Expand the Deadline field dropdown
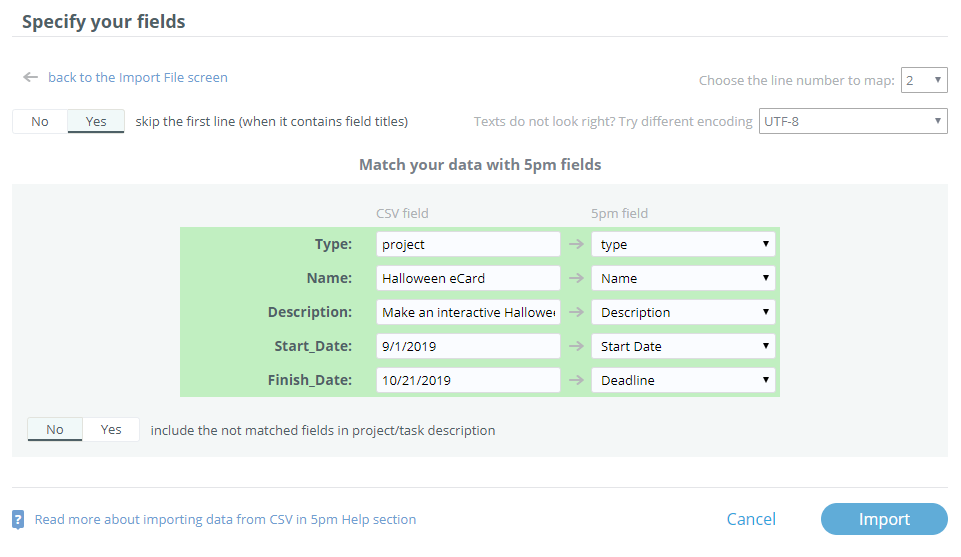 coord(683,380)
